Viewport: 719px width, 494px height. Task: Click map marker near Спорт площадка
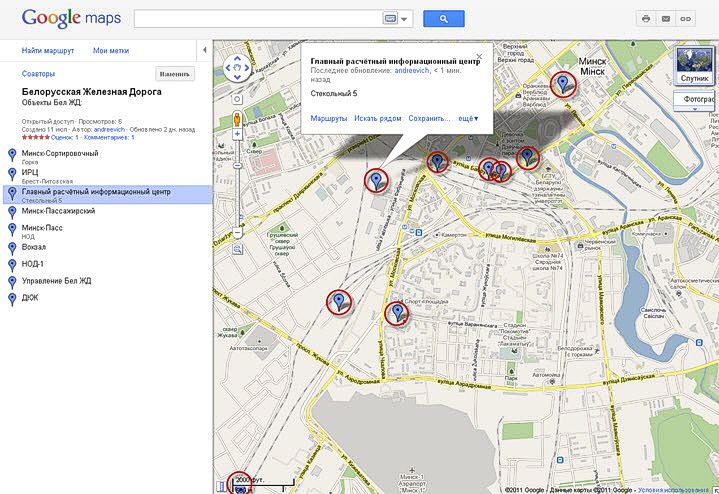click(397, 313)
